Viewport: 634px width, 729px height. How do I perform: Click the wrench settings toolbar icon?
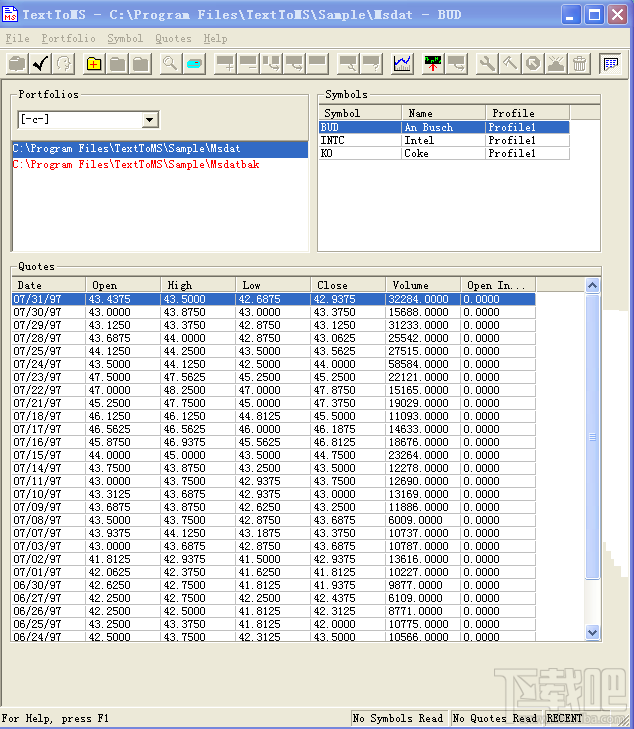pos(487,64)
